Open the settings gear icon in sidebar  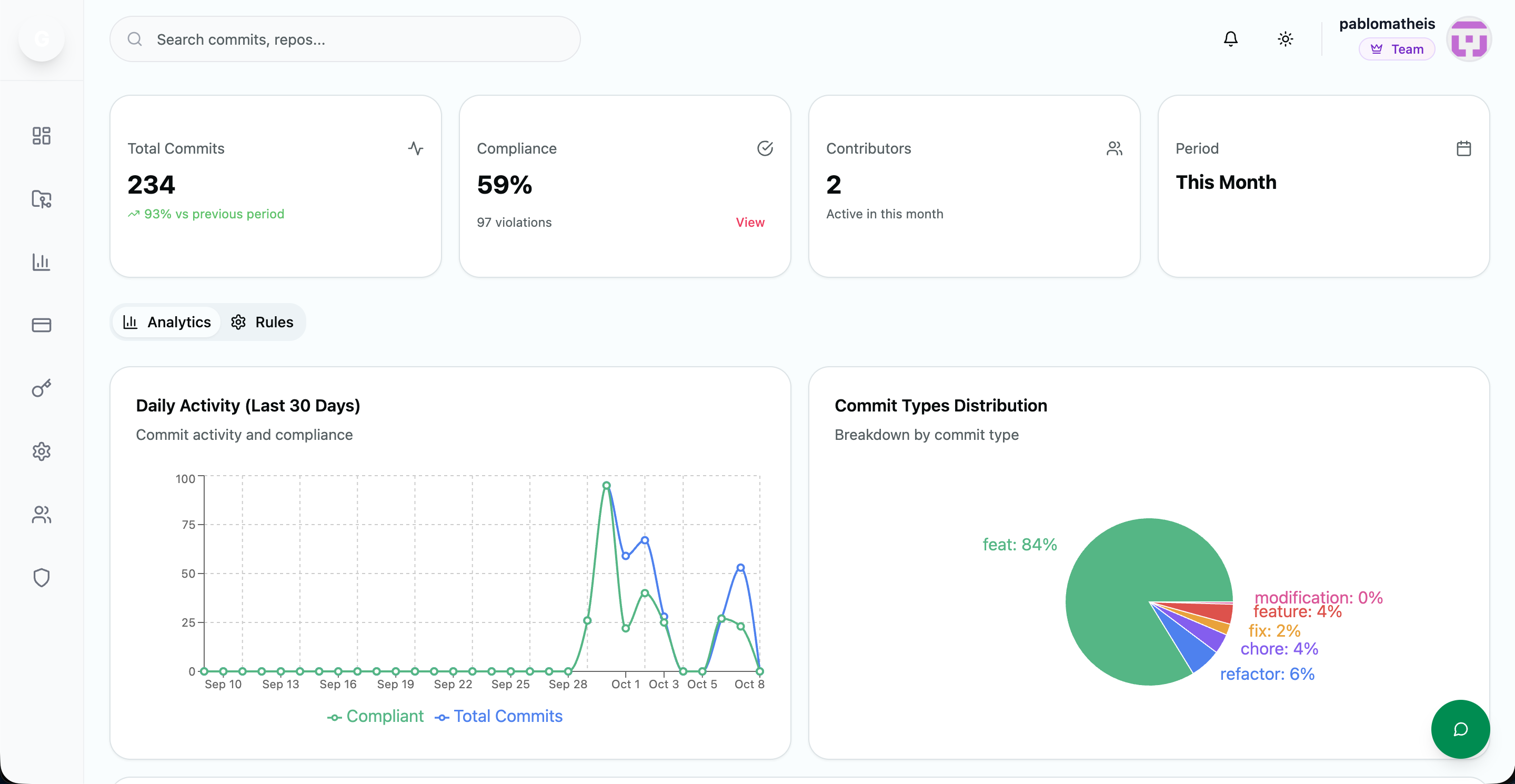coord(41,451)
